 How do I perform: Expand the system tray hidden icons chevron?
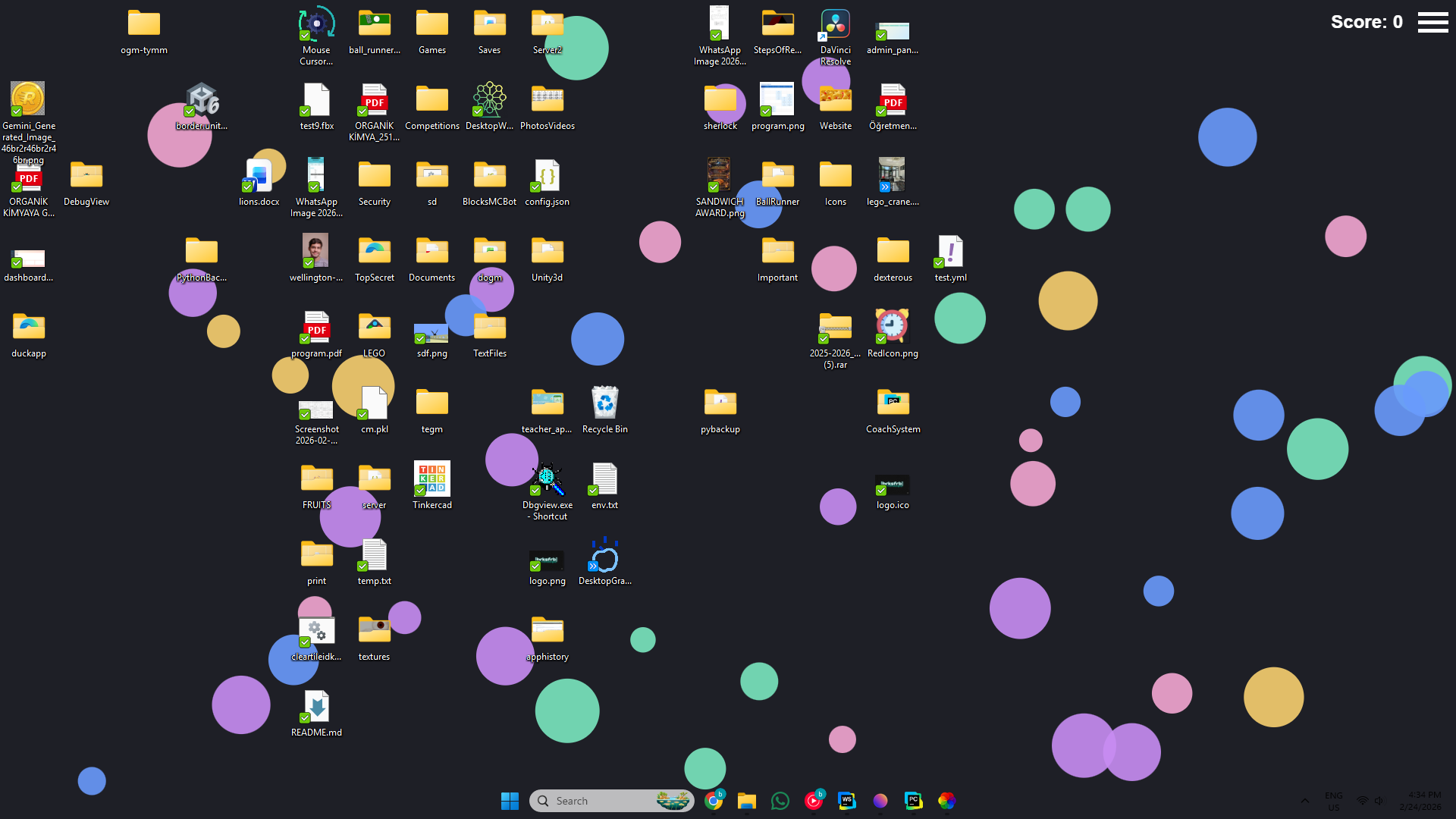(1304, 801)
